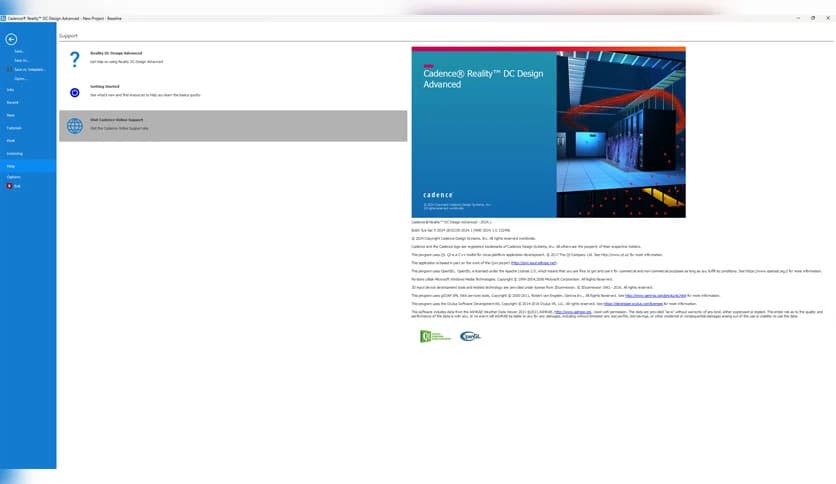Open the Oculus developer licenses hyperlink
The width and height of the screenshot is (836, 484).
(x=633, y=304)
